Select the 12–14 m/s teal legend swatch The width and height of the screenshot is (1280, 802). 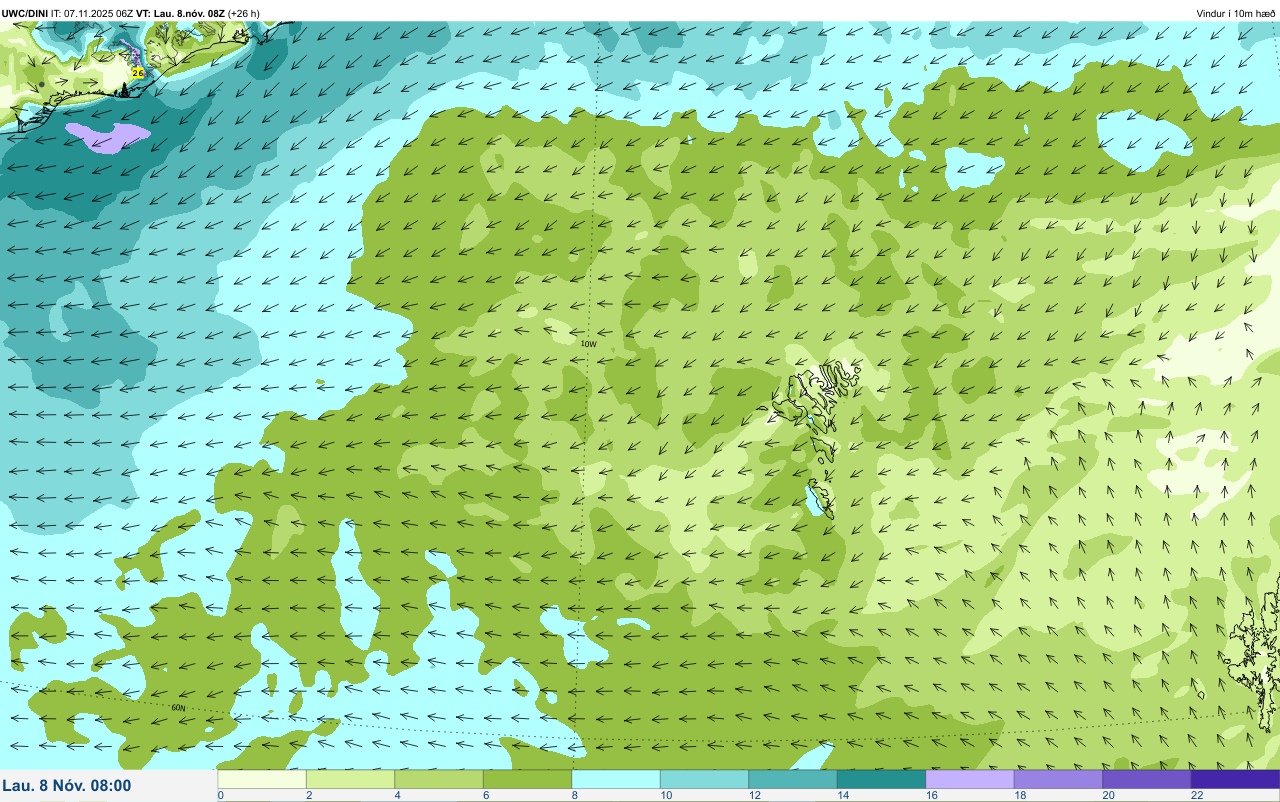(793, 779)
